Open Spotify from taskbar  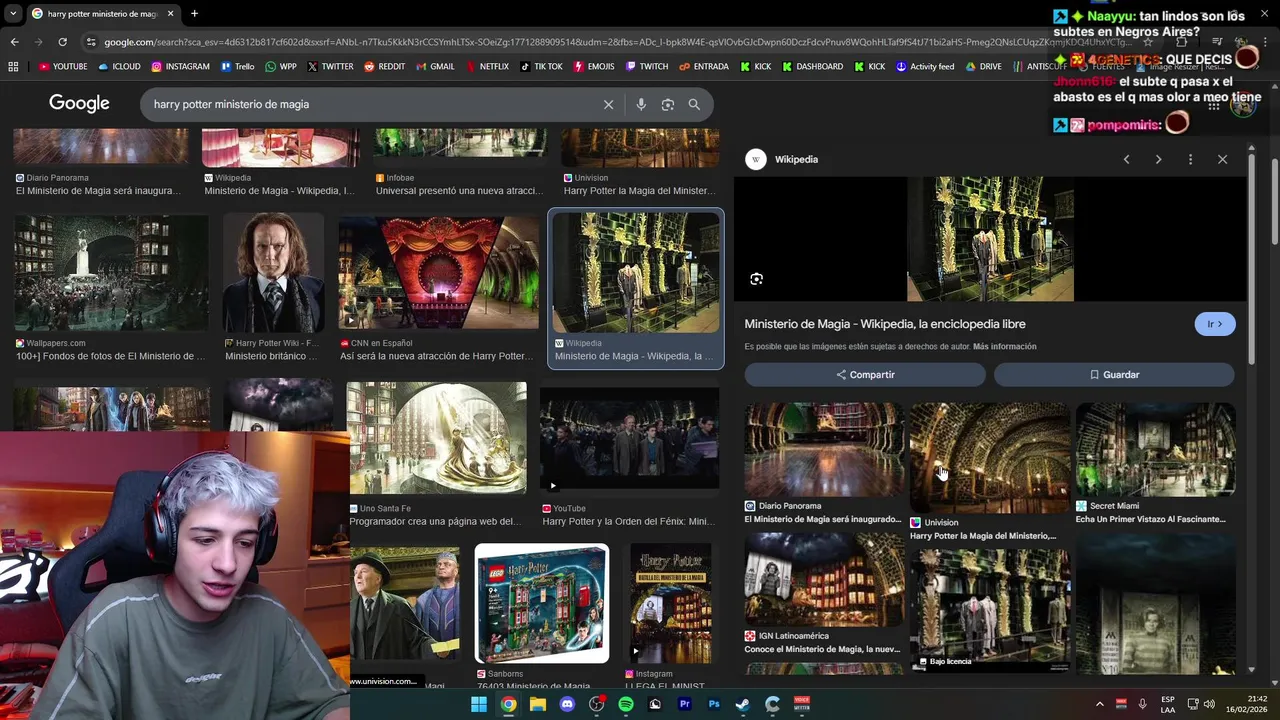[x=626, y=704]
